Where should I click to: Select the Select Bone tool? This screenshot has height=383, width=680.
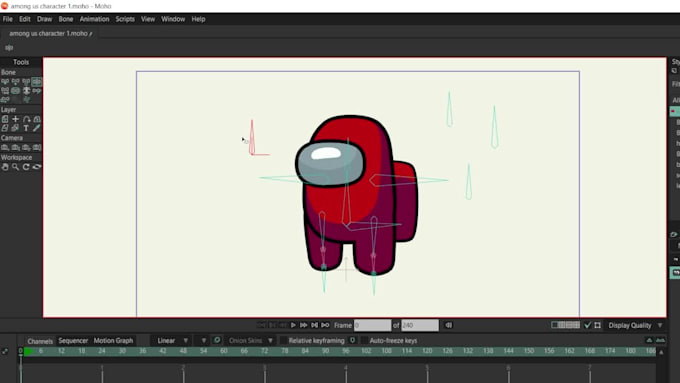pos(5,81)
